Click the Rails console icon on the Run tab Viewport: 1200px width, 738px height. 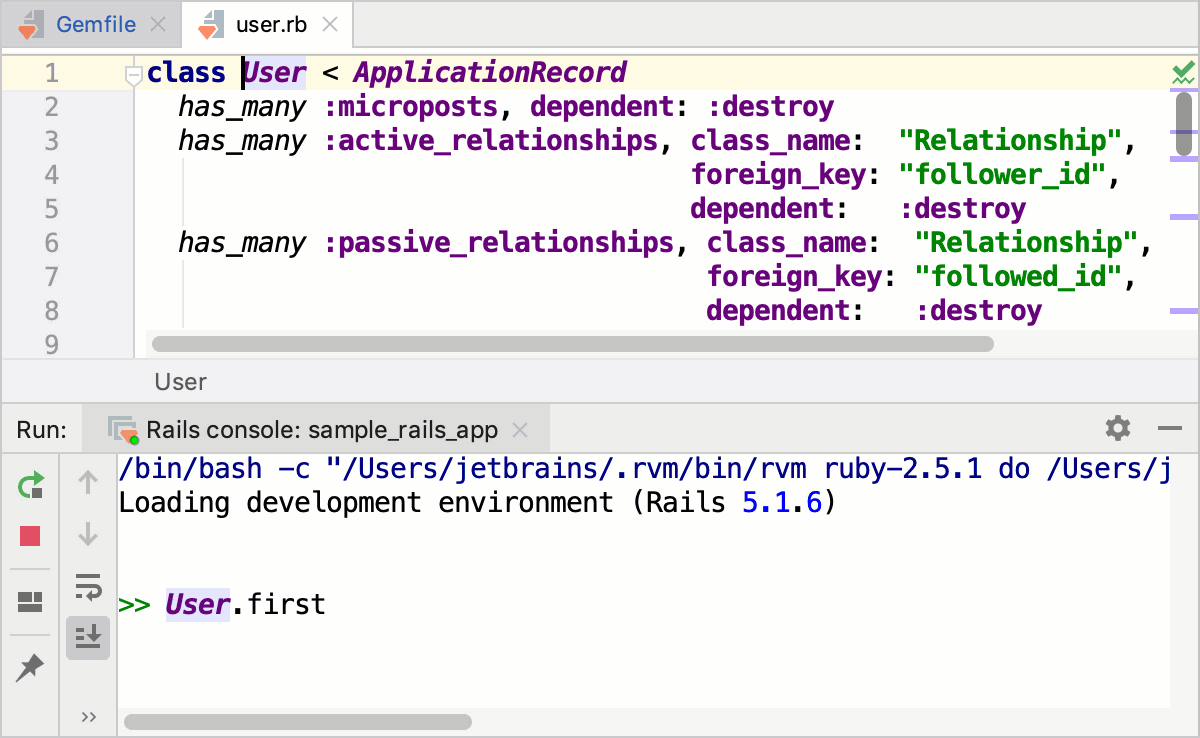[122, 429]
